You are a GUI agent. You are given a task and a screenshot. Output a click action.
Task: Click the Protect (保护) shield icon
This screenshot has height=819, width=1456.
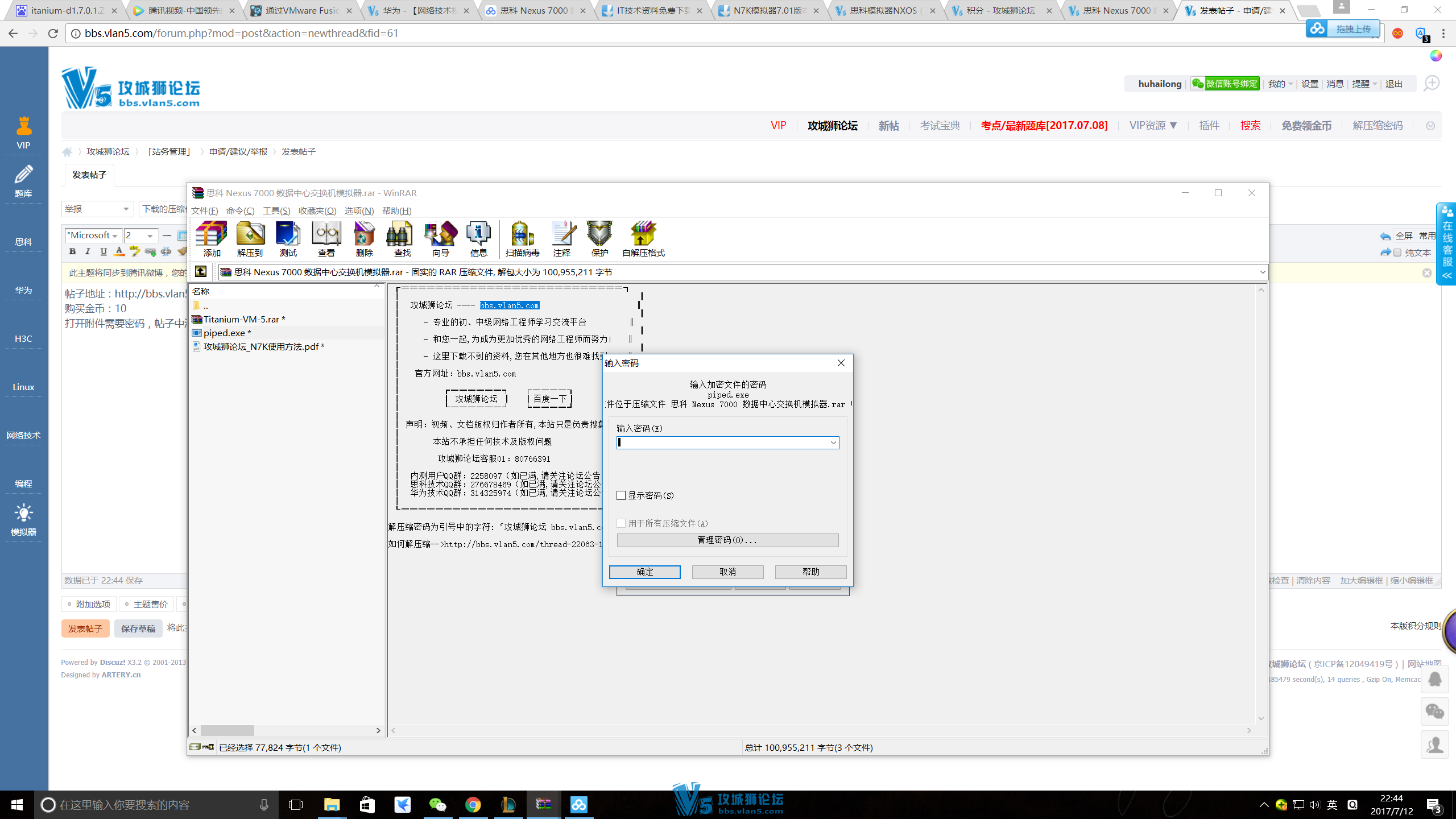[x=600, y=239]
